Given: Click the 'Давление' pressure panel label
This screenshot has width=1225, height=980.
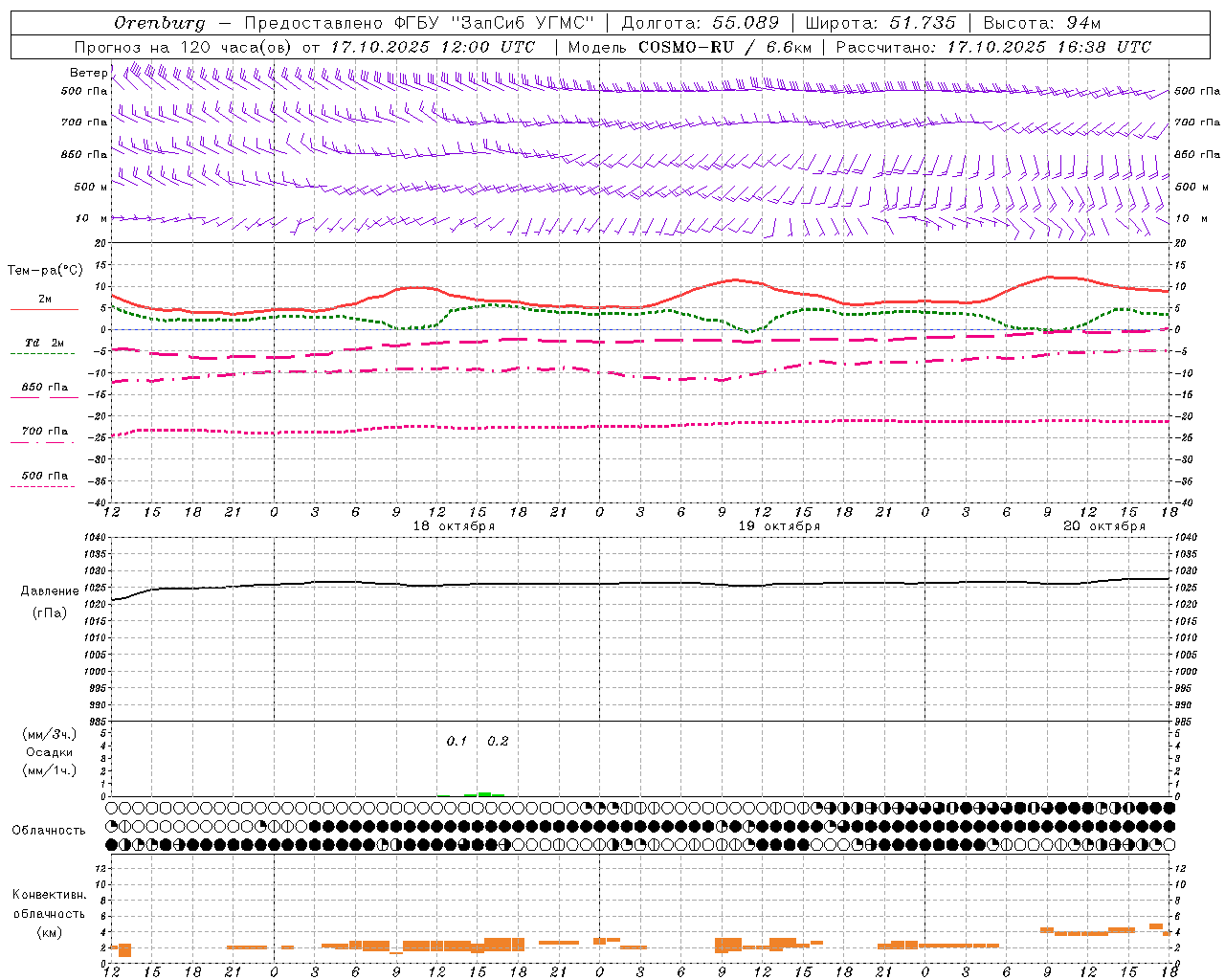Looking at the screenshot, I should click(x=50, y=591).
